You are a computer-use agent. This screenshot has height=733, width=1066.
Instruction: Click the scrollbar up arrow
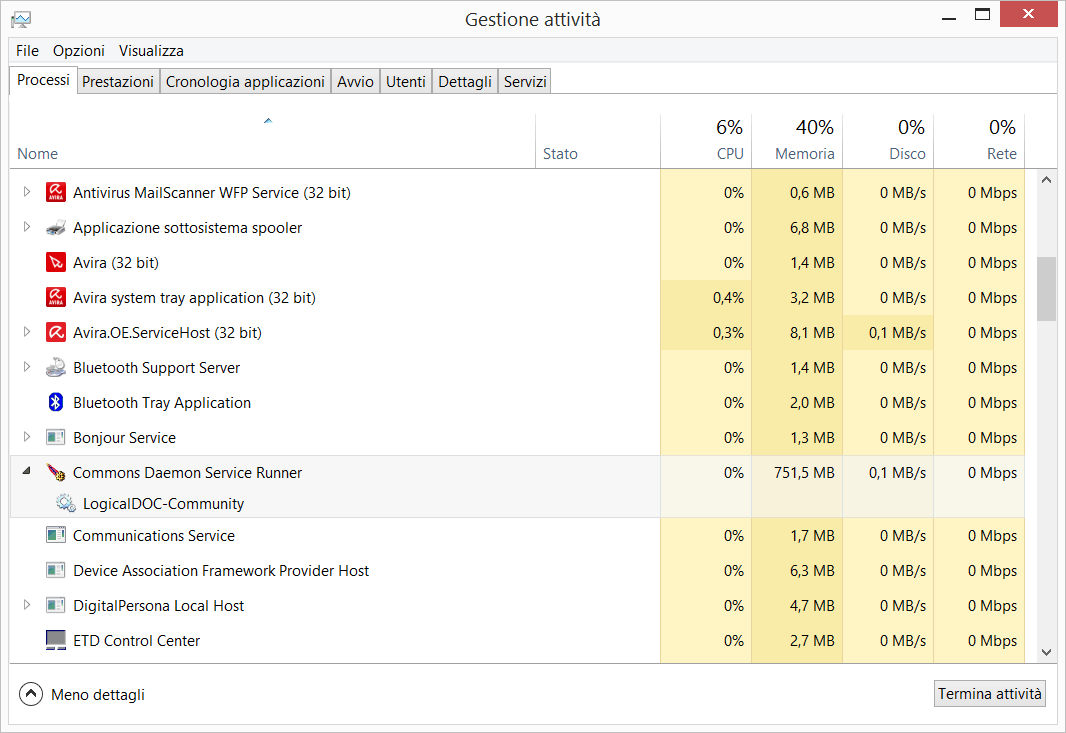coord(1046,180)
